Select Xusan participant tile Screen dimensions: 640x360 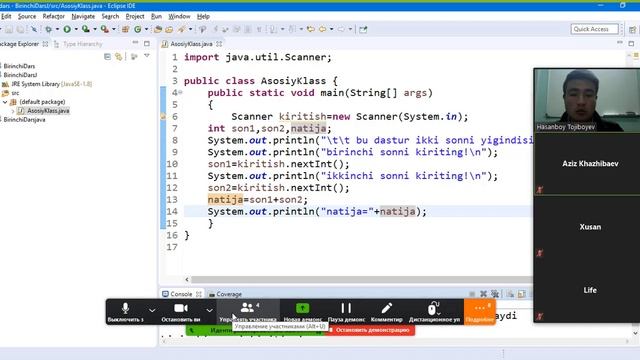pos(587,227)
